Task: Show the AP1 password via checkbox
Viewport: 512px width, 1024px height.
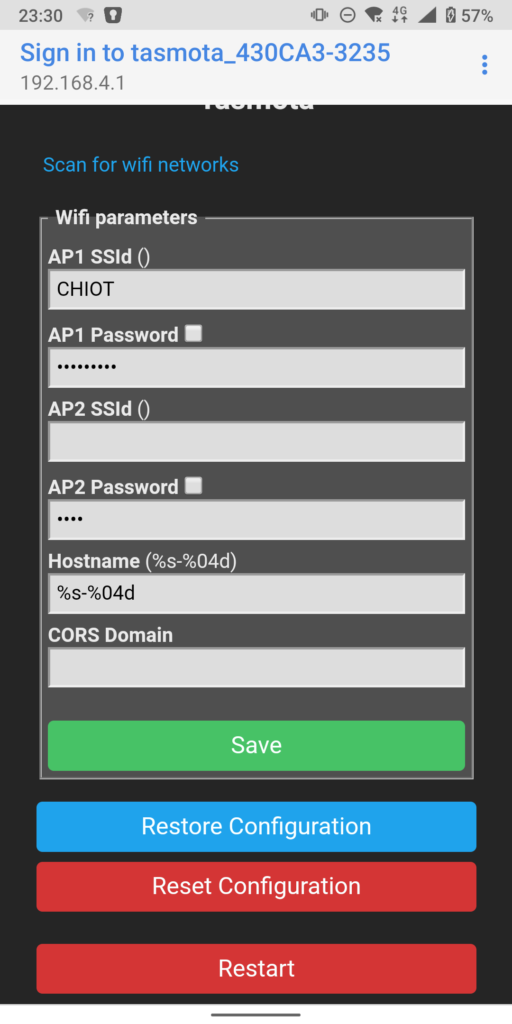Action: [x=193, y=334]
